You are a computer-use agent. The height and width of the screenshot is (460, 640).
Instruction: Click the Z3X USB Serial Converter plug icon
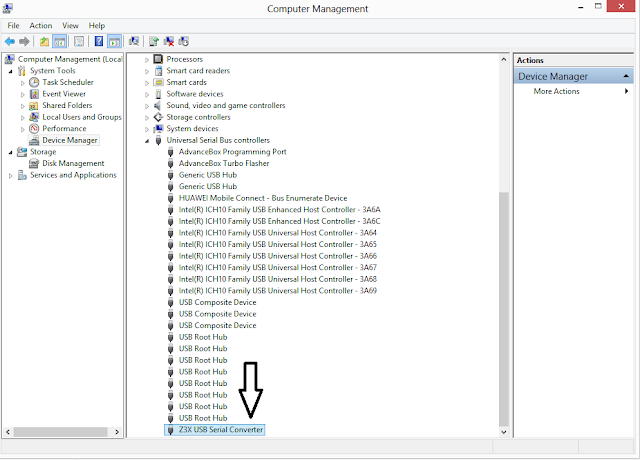171,430
